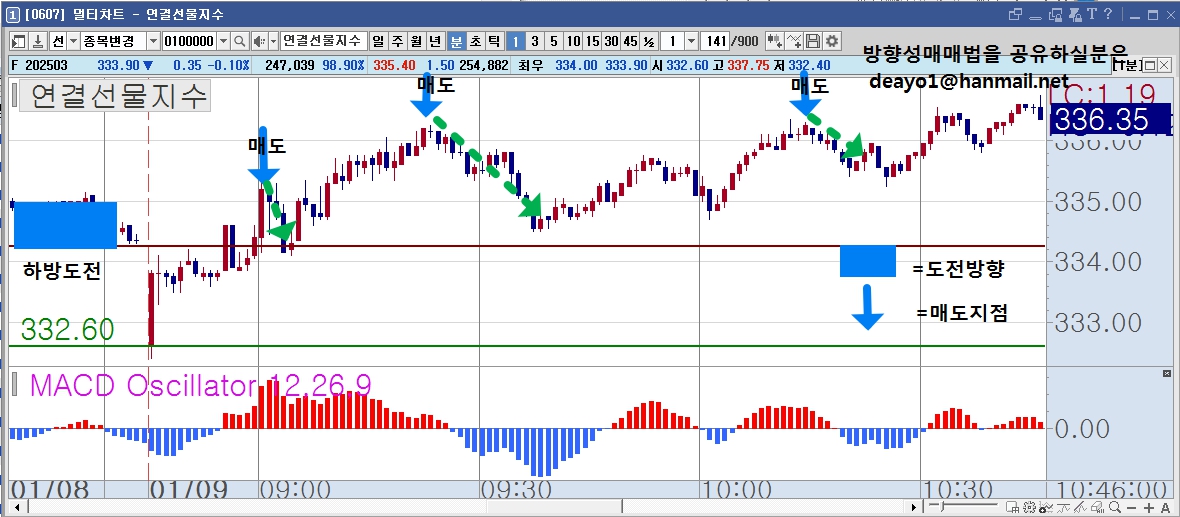This screenshot has width=1180, height=517.
Task: Click the bottom minus zoom-out icon
Action: click(x=1131, y=508)
